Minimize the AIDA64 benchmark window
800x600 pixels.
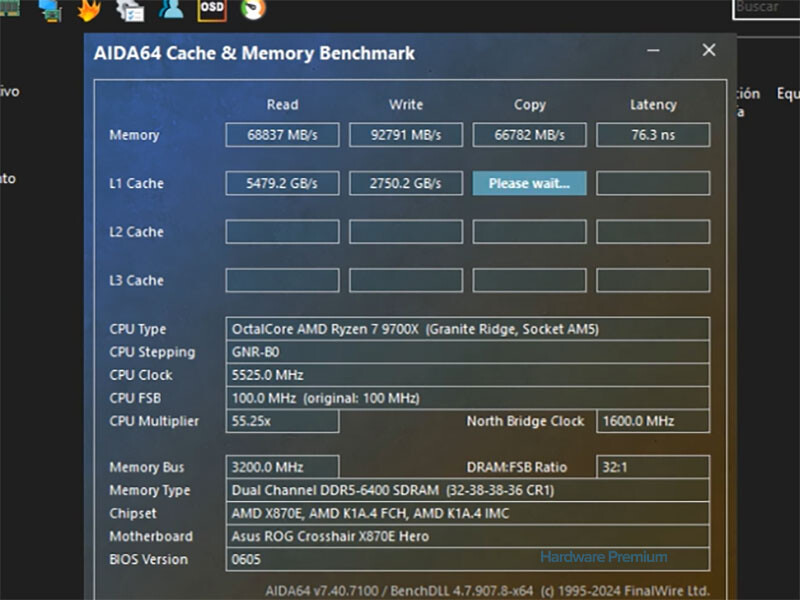pos(654,50)
